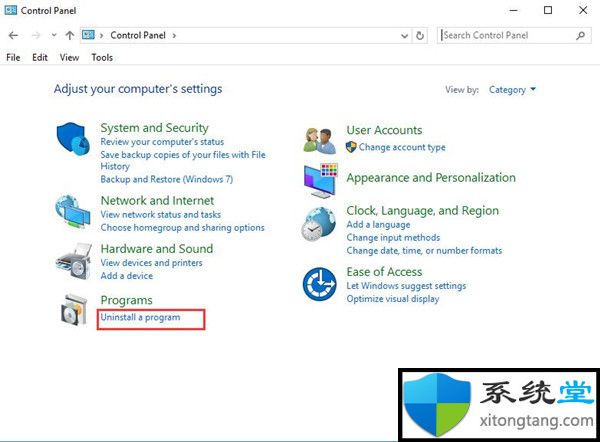The image size is (600, 442).
Task: Click View network status and tasks
Action: pos(161,214)
